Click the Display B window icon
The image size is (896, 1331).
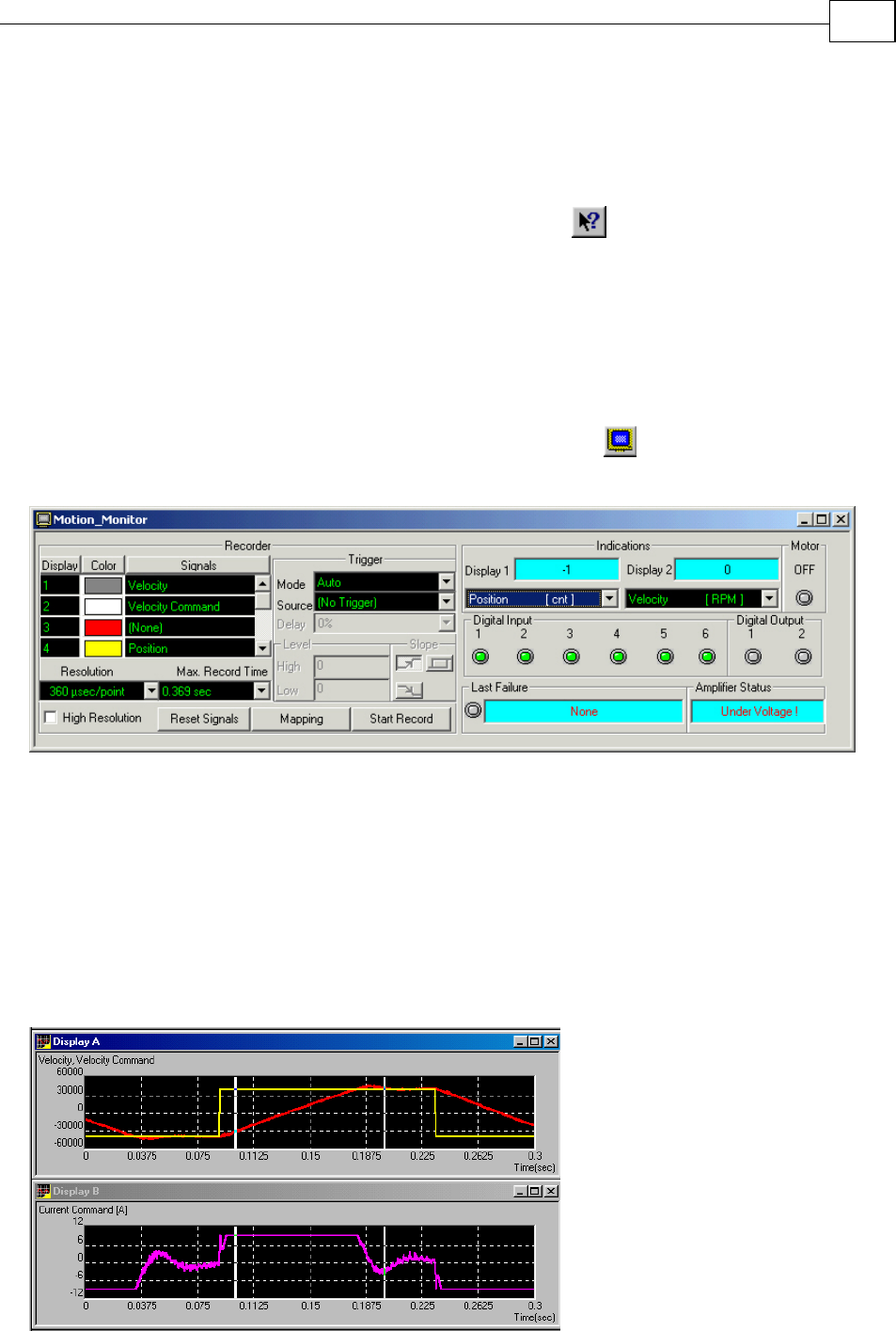tap(42, 1191)
